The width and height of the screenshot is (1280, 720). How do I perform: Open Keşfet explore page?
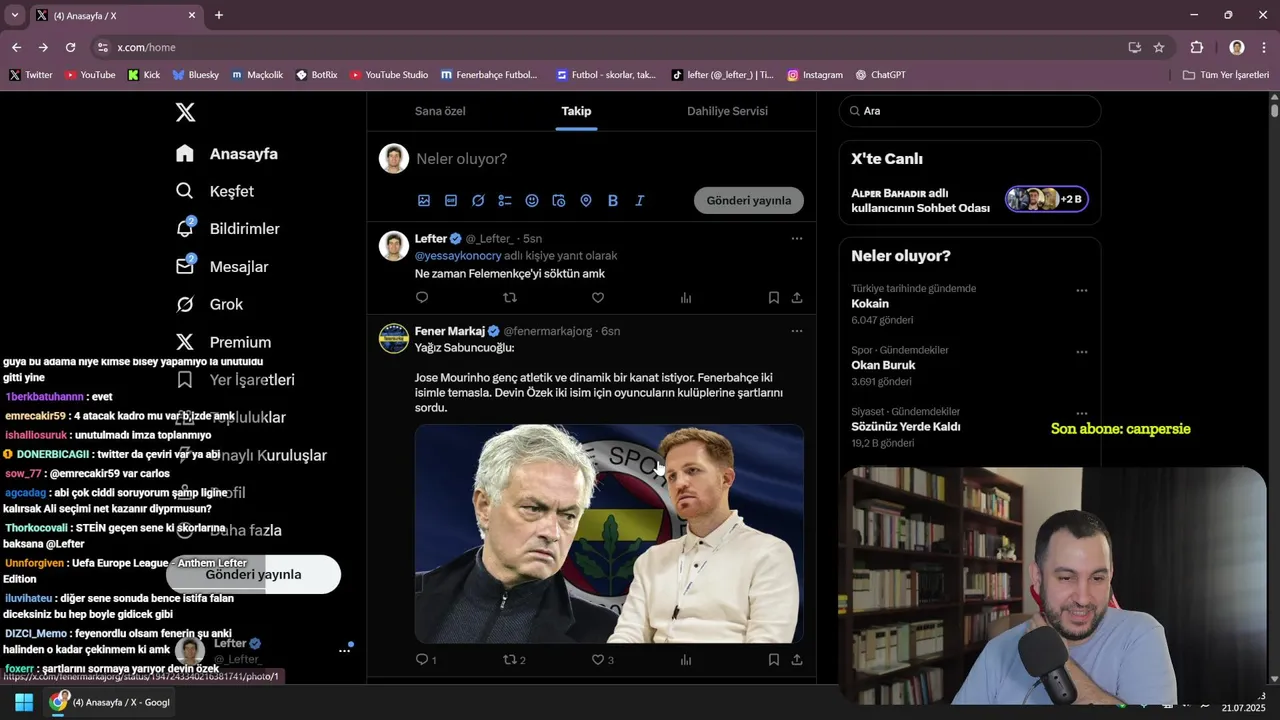coord(215,191)
